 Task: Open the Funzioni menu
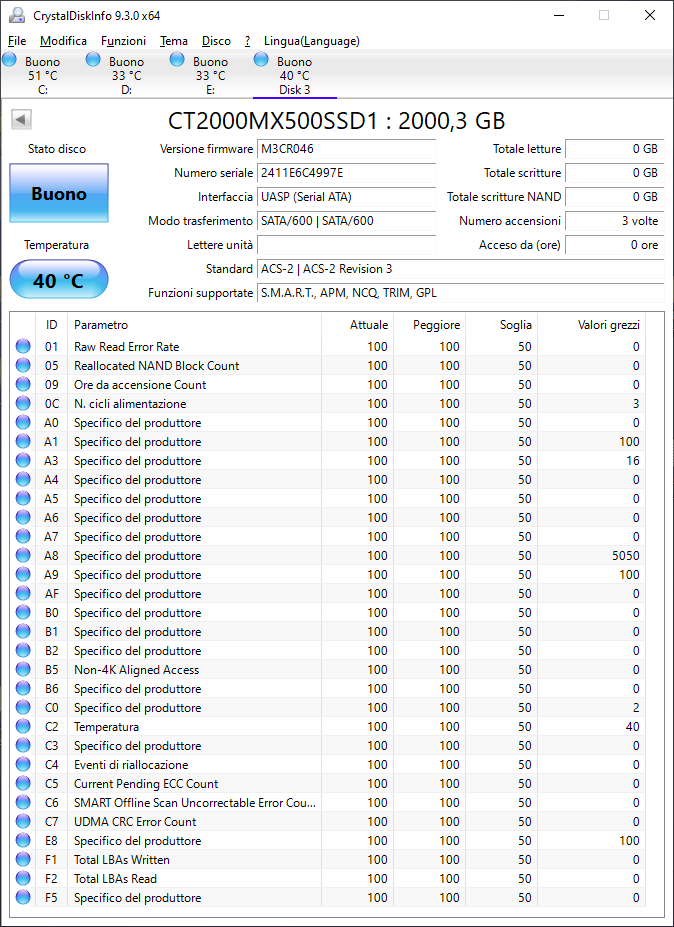point(123,41)
